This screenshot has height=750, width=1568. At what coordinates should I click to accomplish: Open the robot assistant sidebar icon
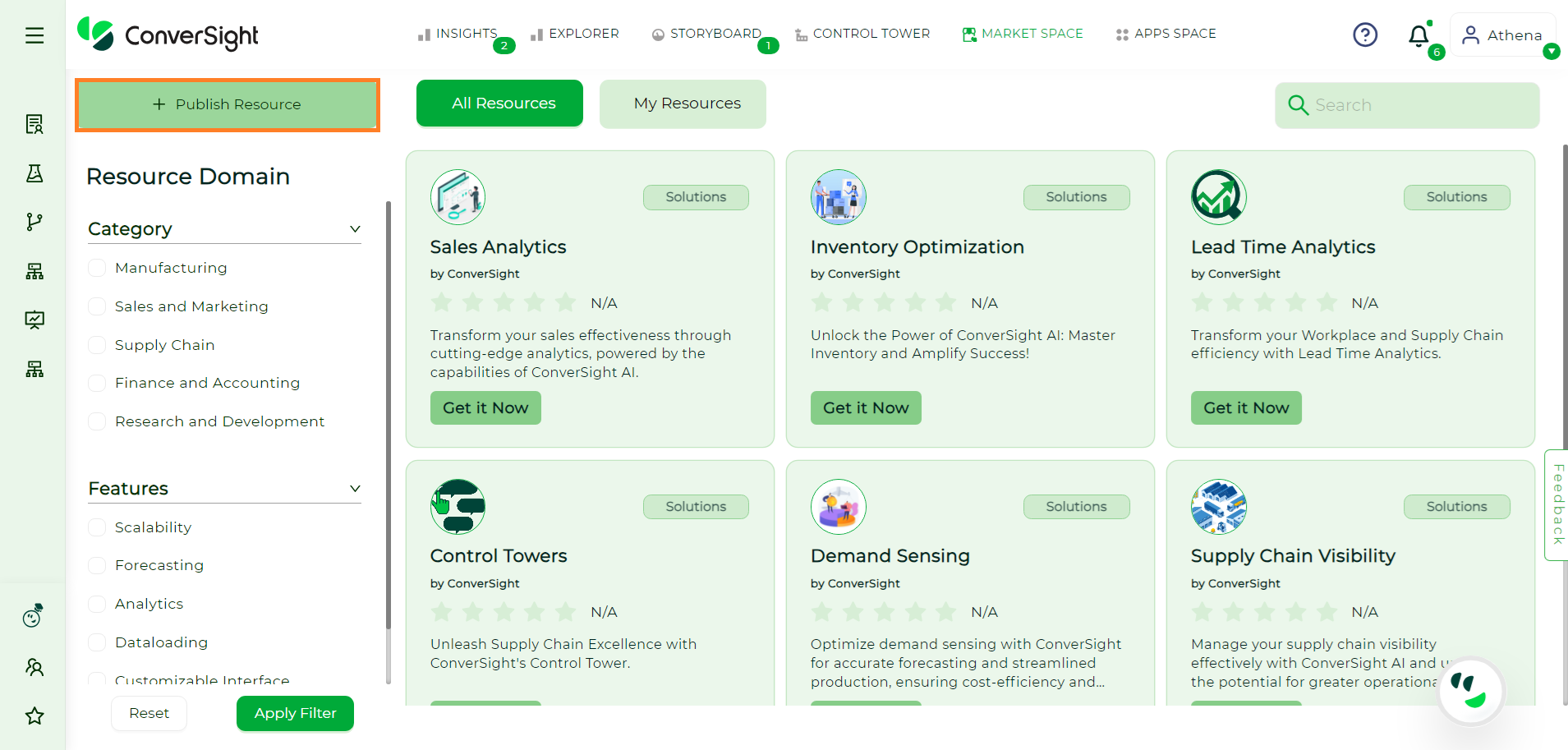[x=33, y=615]
